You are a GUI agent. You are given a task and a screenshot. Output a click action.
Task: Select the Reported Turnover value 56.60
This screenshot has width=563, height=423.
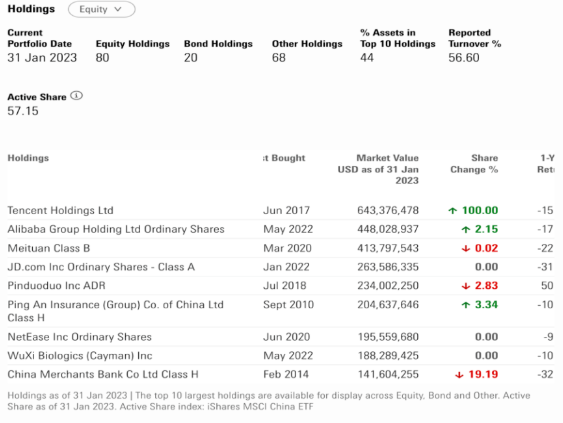pos(464,57)
